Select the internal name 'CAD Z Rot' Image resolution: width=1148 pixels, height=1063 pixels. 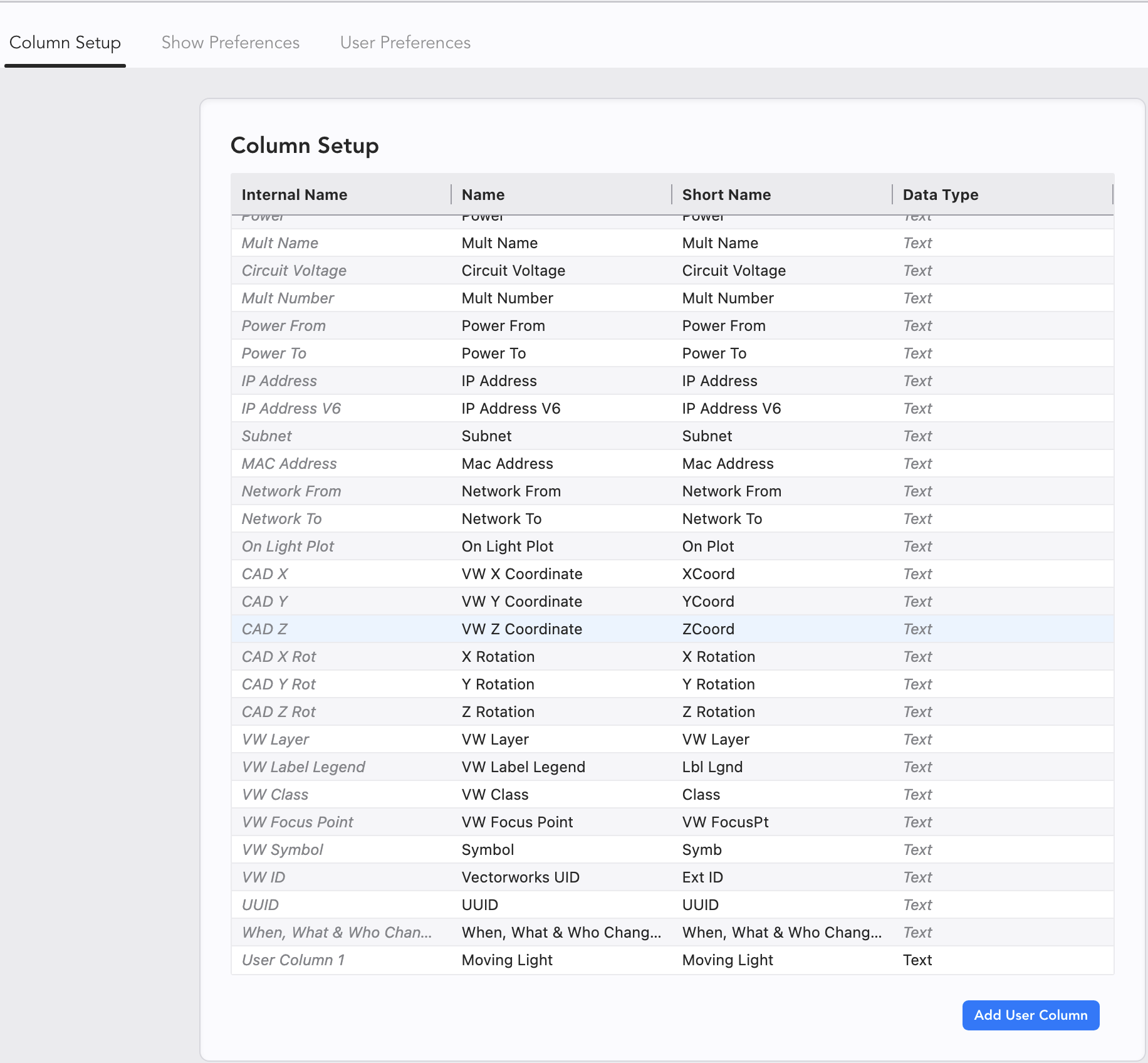(279, 712)
